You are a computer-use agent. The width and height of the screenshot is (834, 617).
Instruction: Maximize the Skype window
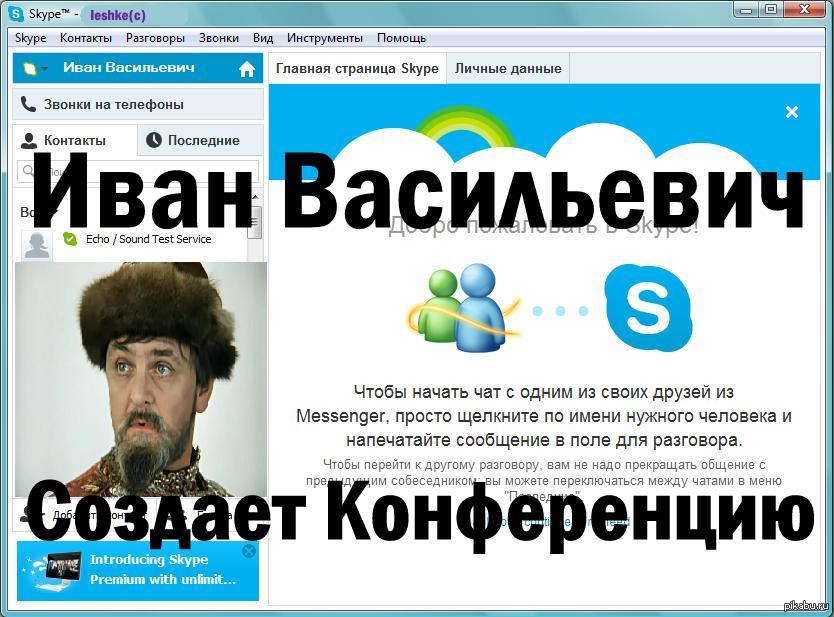pos(771,10)
